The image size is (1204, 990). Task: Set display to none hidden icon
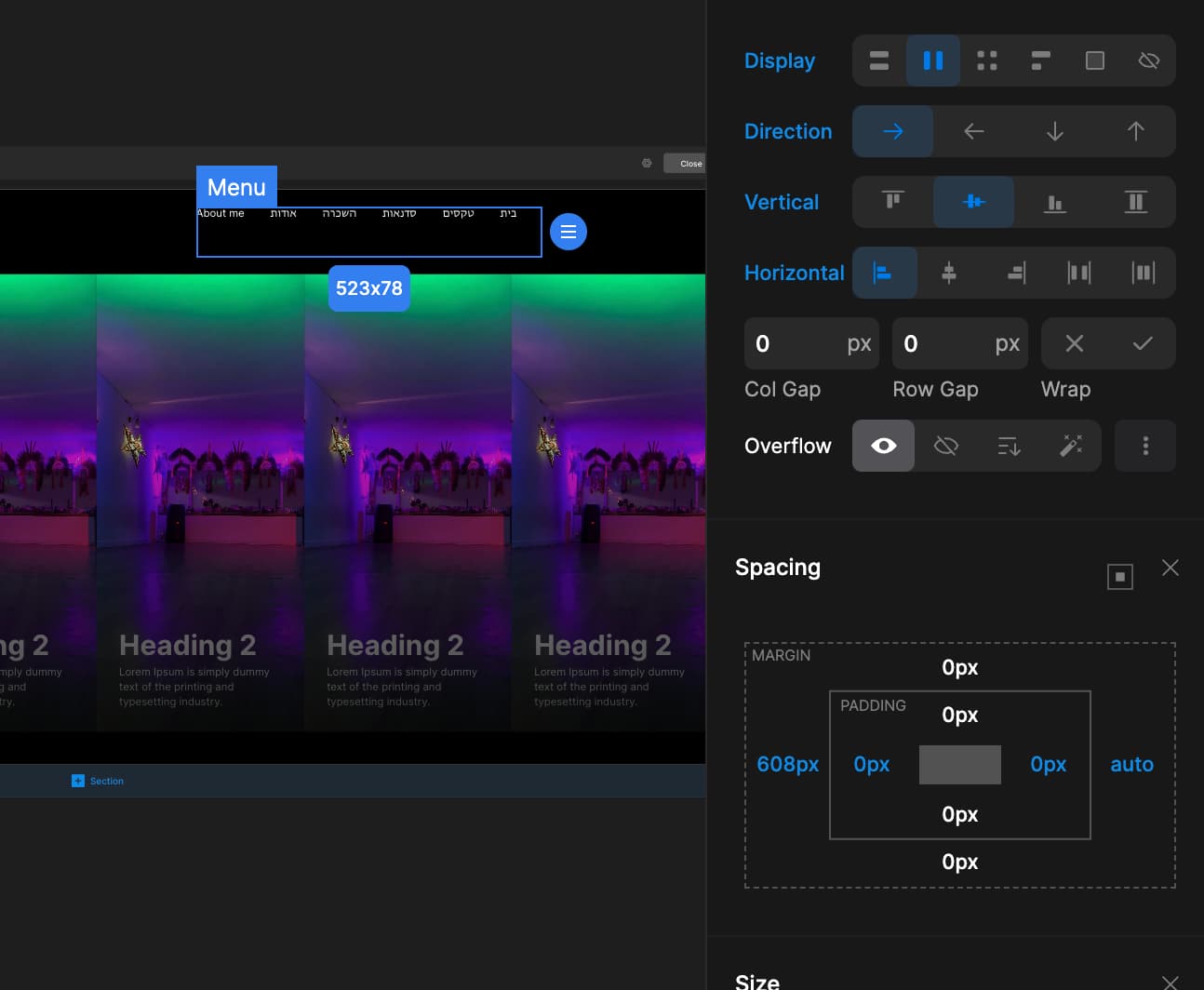[1149, 60]
